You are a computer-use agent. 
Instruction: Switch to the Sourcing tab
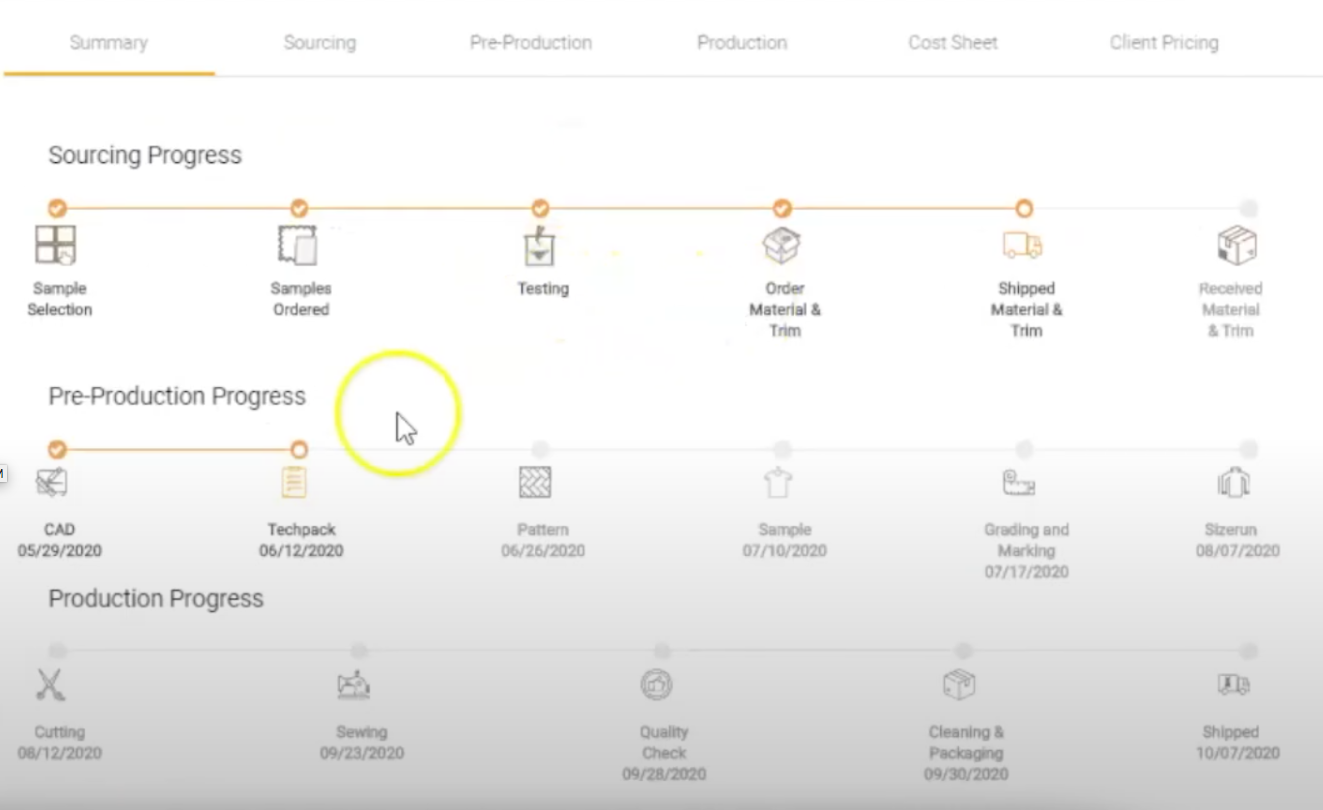click(x=320, y=43)
